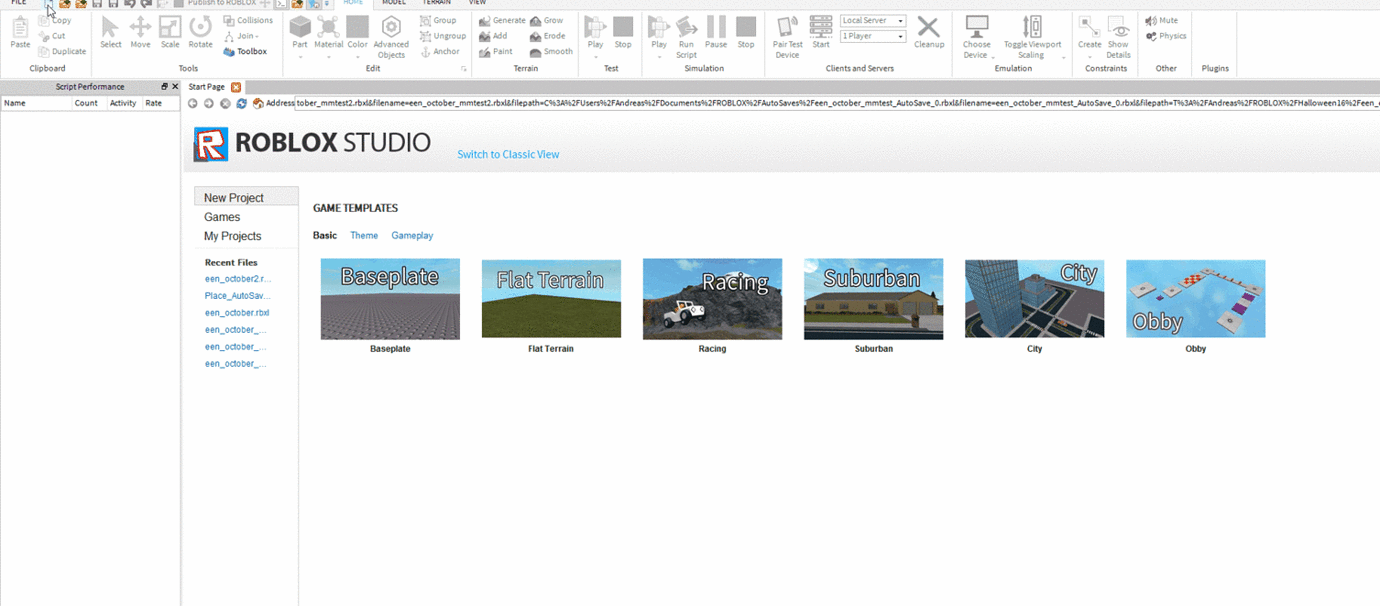Expand the Part dropdown arrow
This screenshot has width=1380, height=606.
(300, 56)
